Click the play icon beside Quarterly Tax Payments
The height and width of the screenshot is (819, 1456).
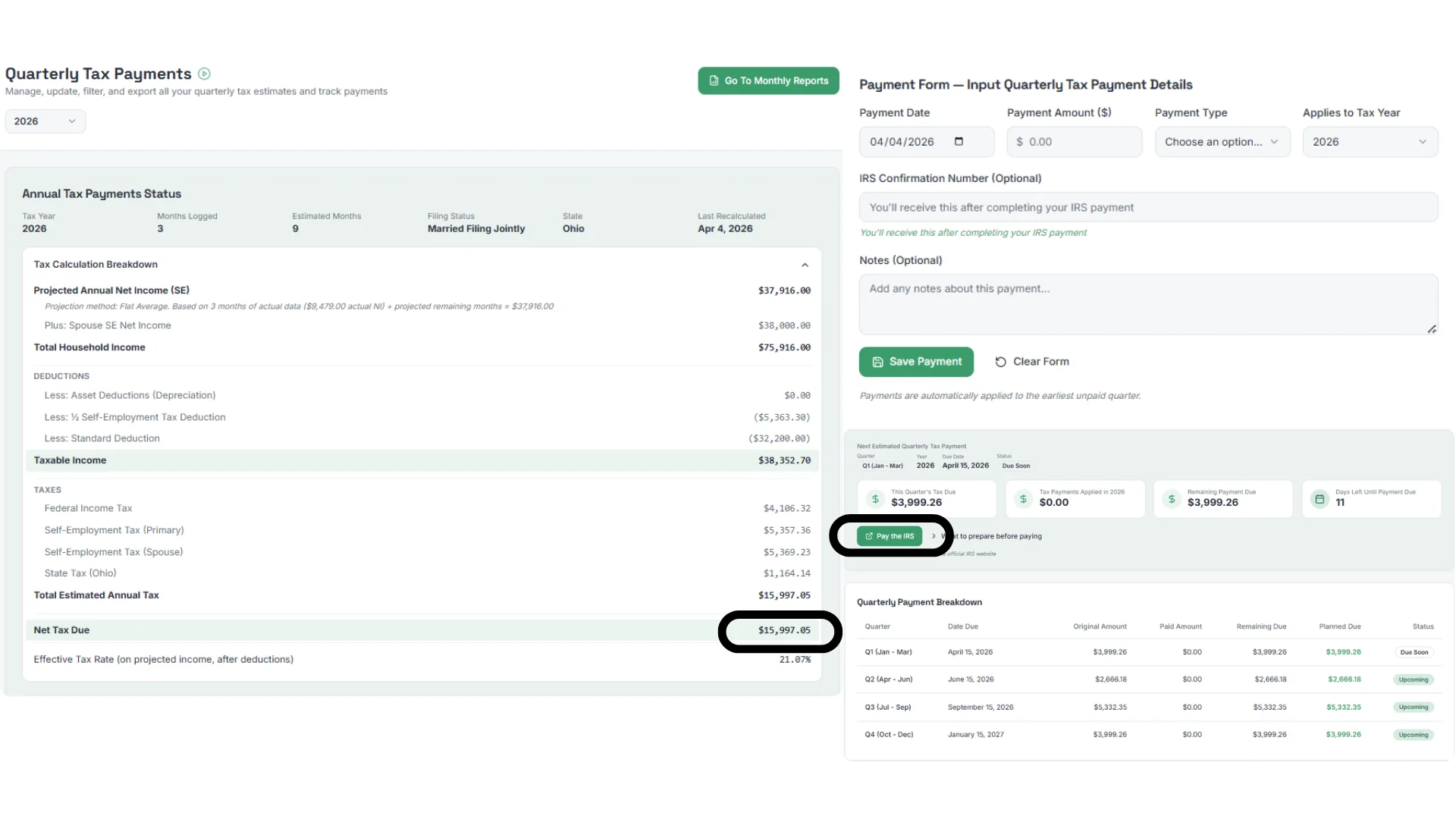coord(204,74)
